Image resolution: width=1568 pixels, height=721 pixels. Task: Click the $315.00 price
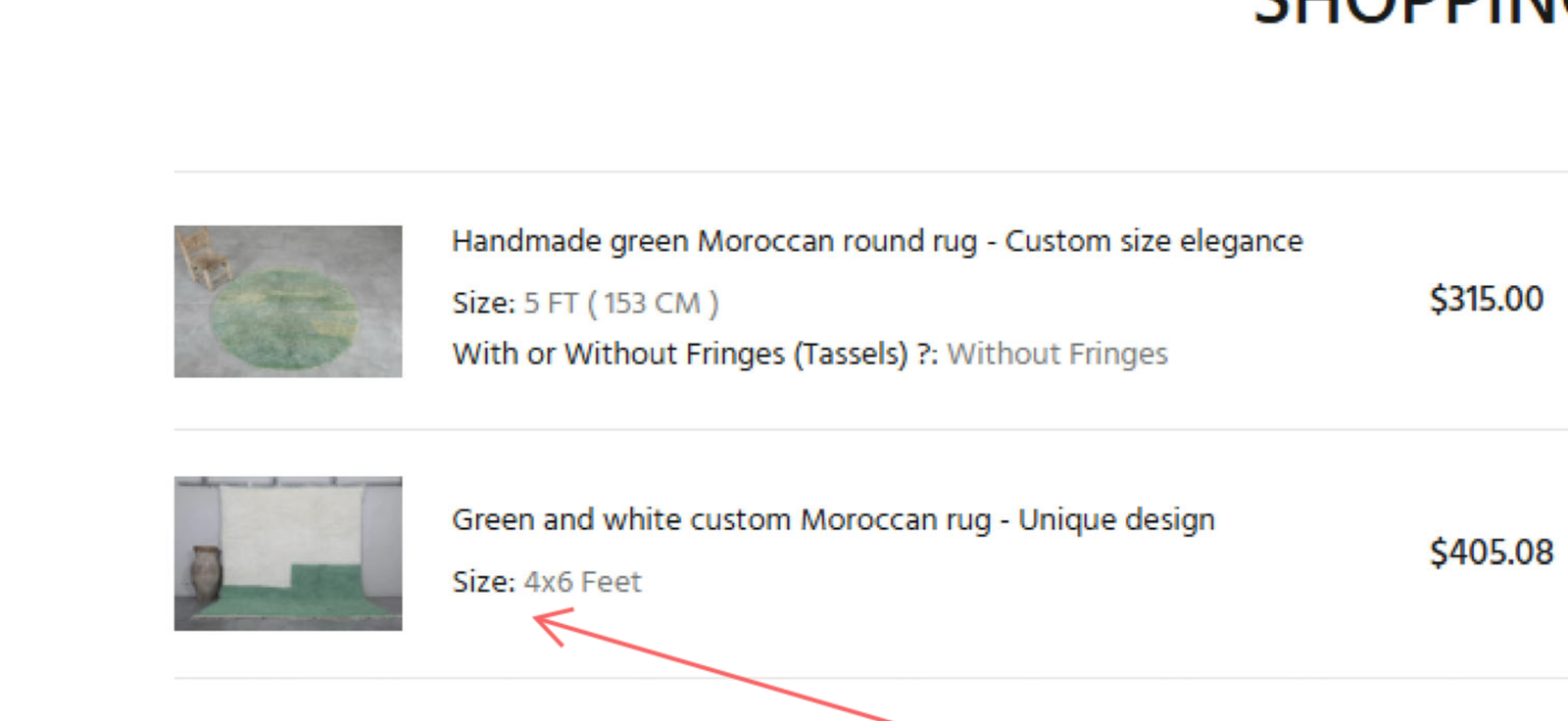[1486, 299]
